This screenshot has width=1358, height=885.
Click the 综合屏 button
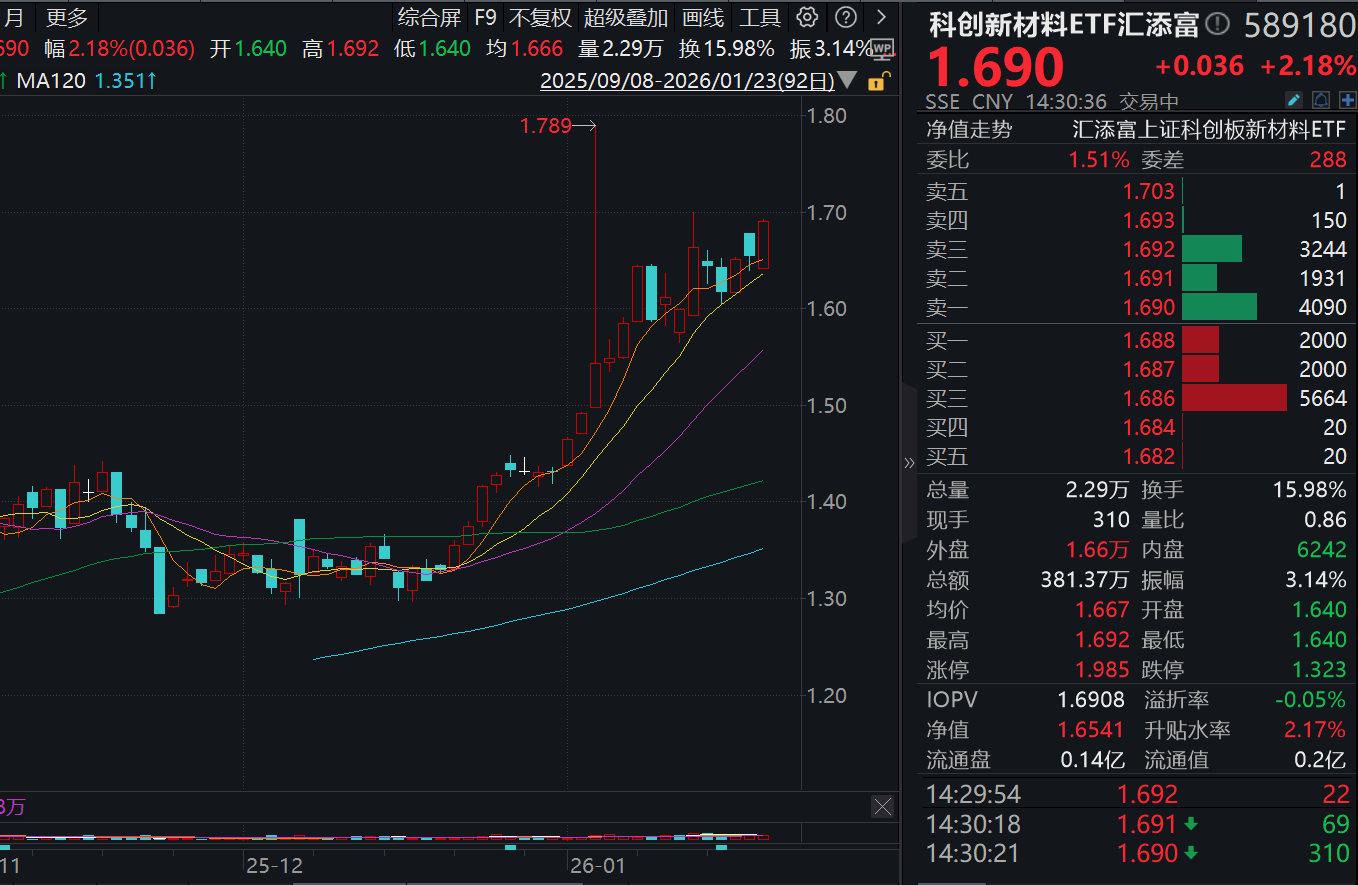pyautogui.click(x=431, y=17)
